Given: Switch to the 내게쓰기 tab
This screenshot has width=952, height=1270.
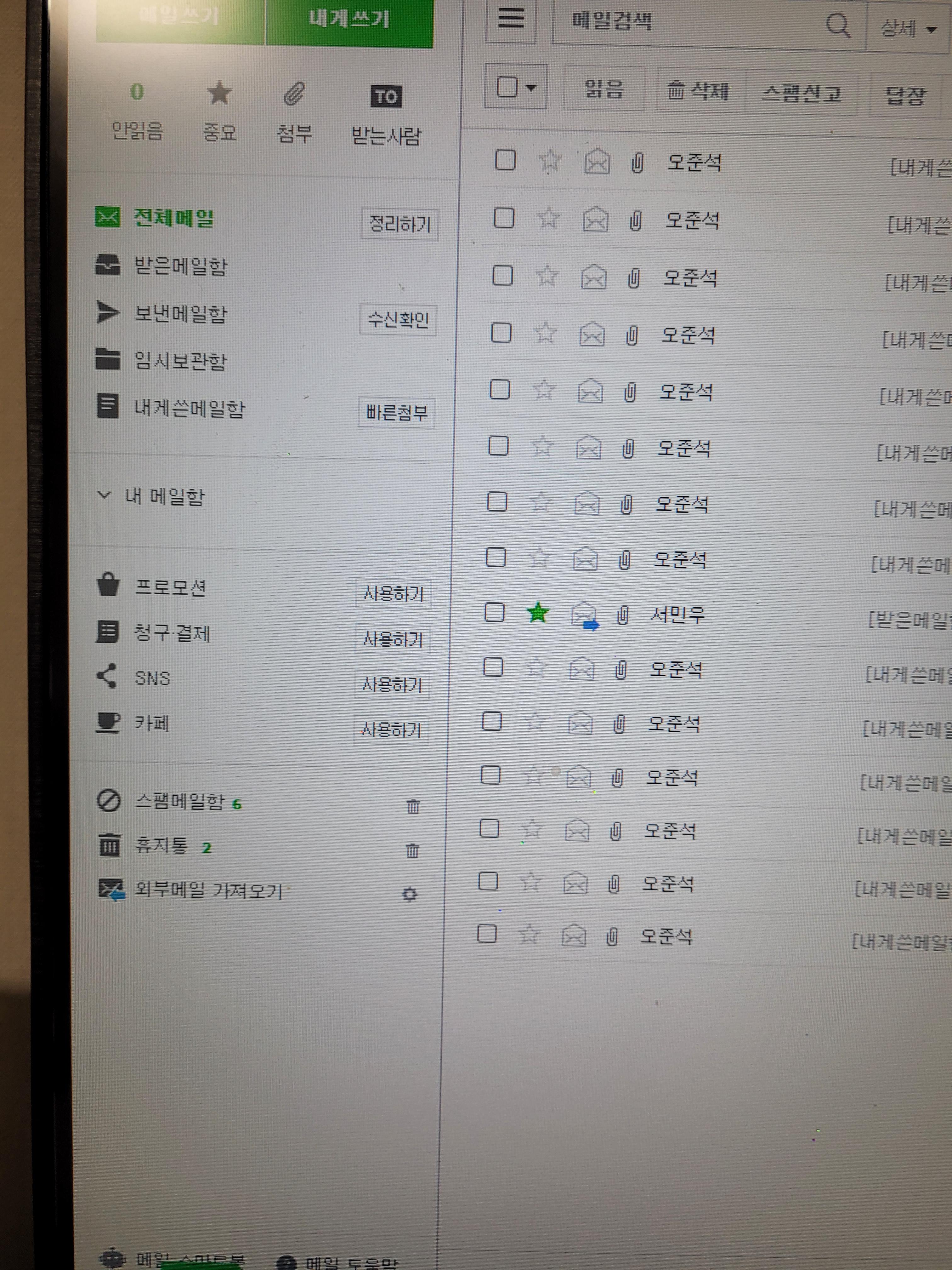Looking at the screenshot, I should click(x=349, y=21).
